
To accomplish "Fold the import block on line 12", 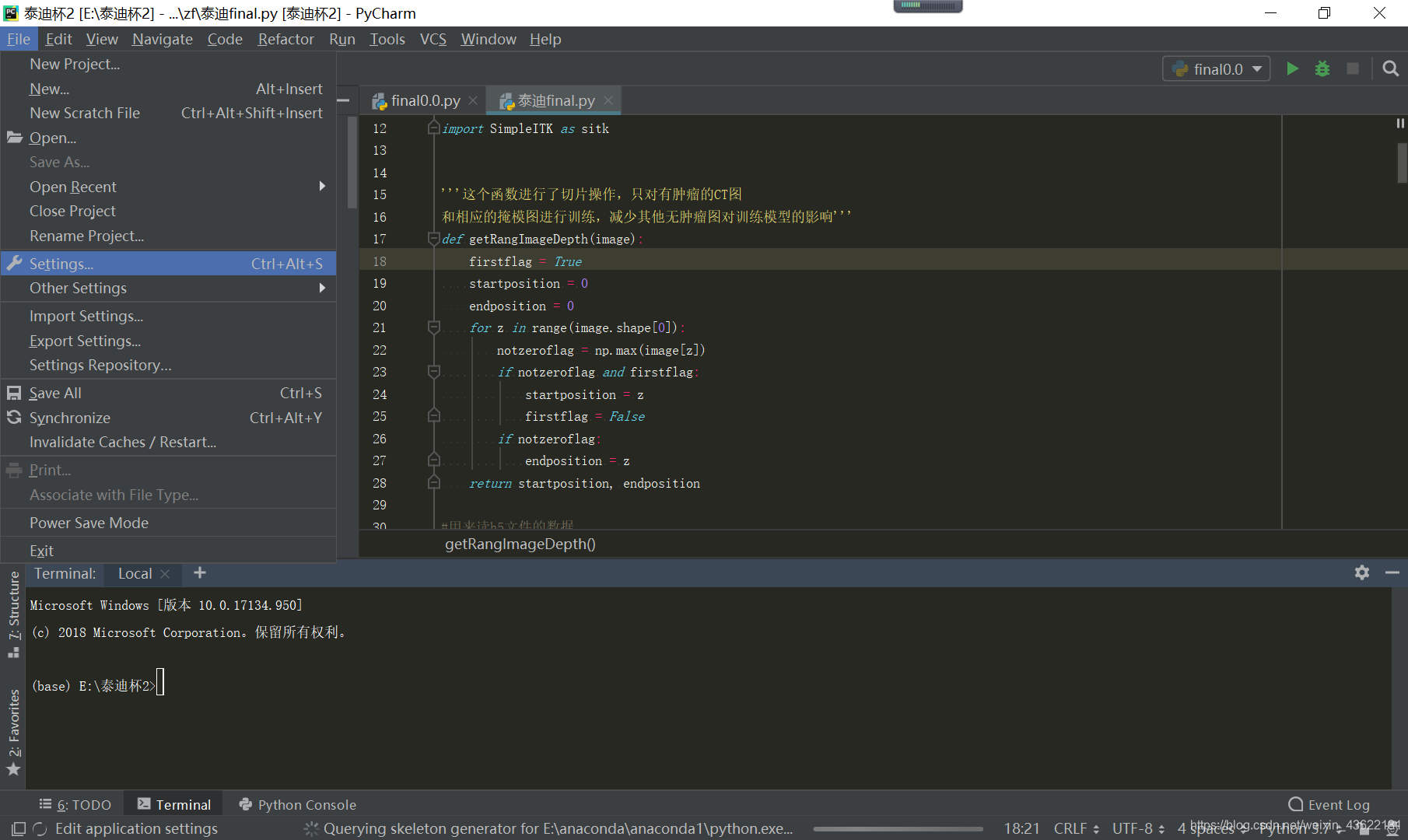I will tap(434, 128).
